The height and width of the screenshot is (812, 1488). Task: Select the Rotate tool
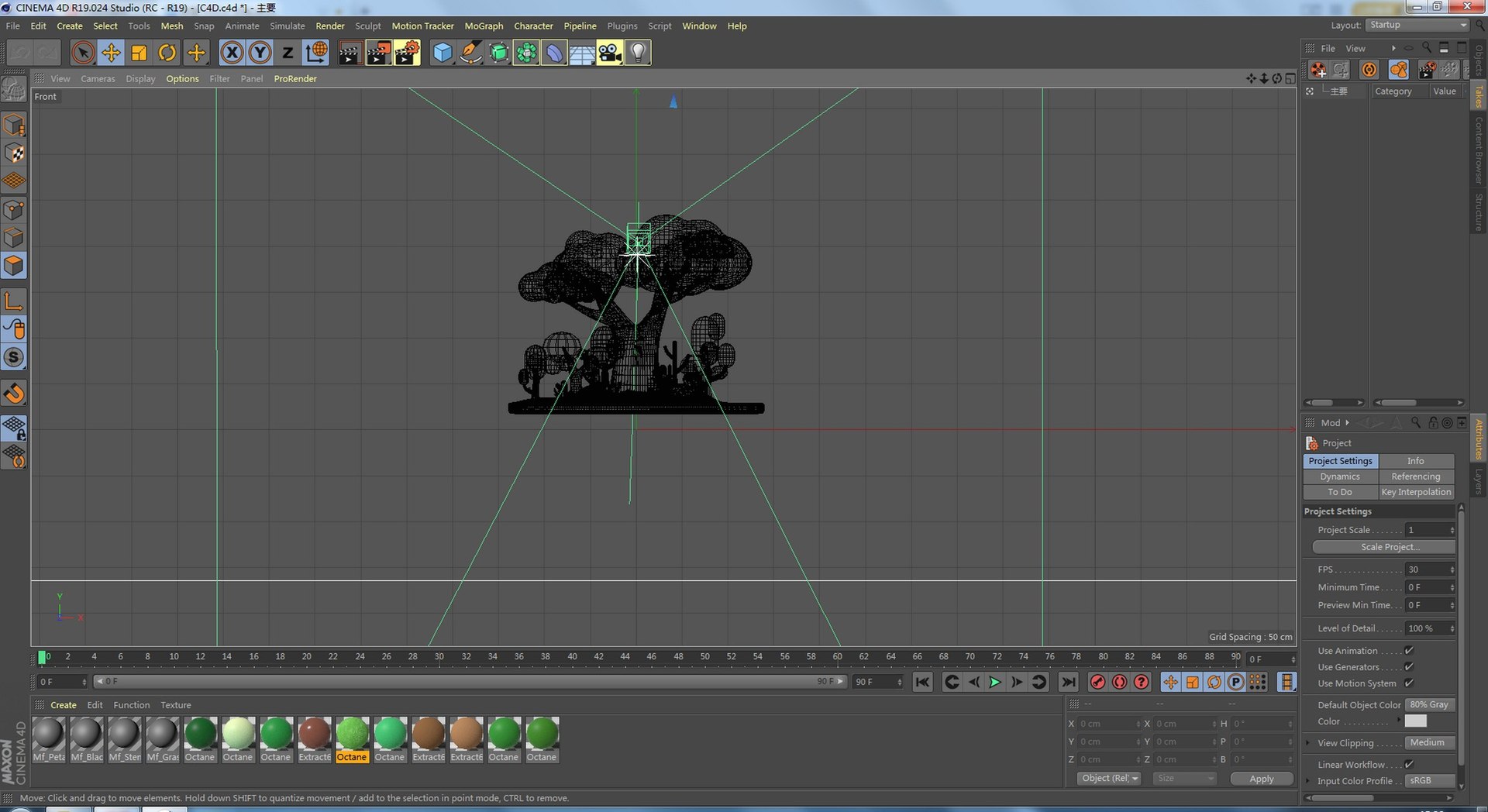click(167, 53)
